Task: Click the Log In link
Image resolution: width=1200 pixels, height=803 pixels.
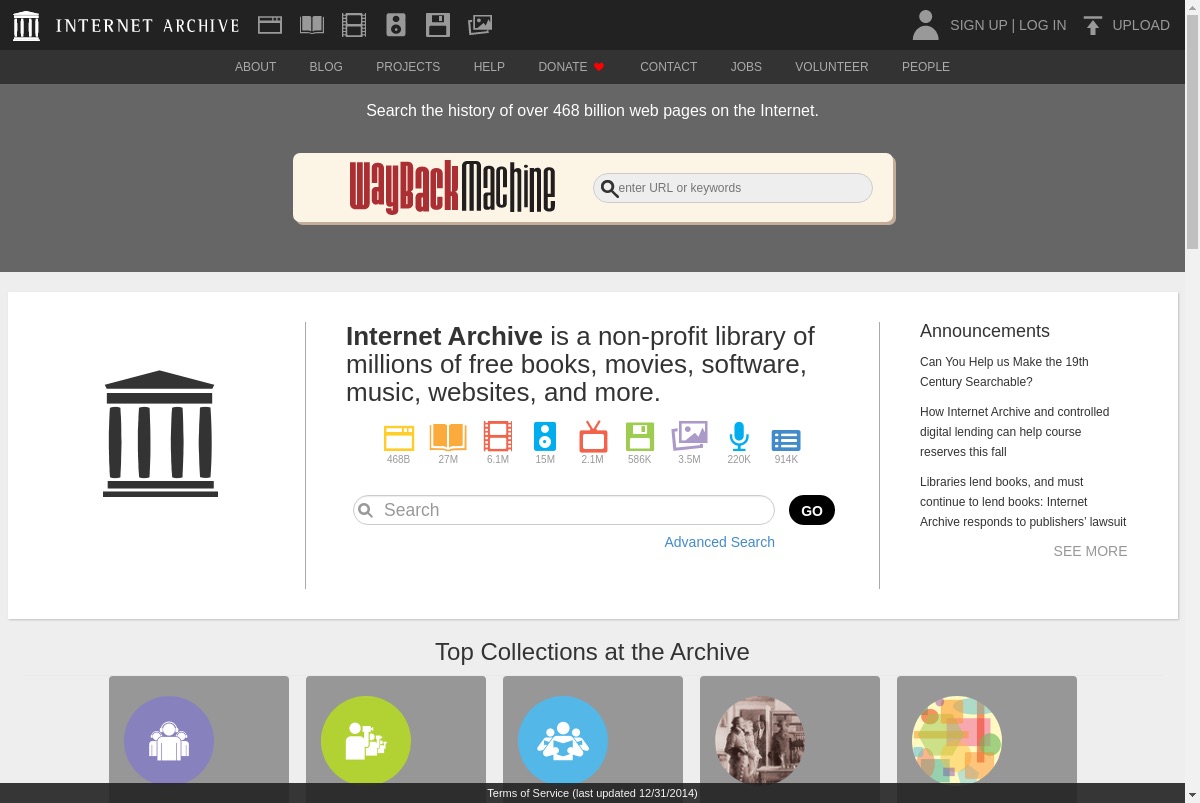Action: click(x=1043, y=25)
